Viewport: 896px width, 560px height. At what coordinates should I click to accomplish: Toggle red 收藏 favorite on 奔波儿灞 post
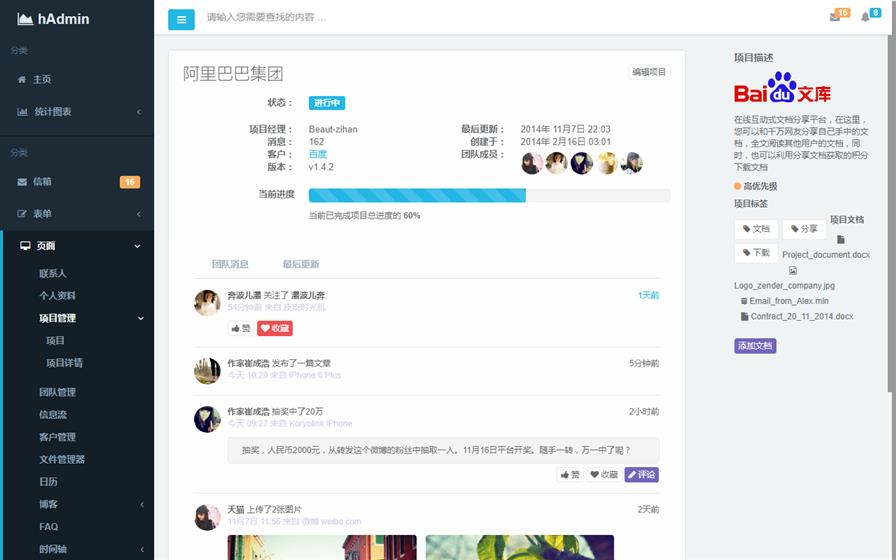tap(275, 329)
